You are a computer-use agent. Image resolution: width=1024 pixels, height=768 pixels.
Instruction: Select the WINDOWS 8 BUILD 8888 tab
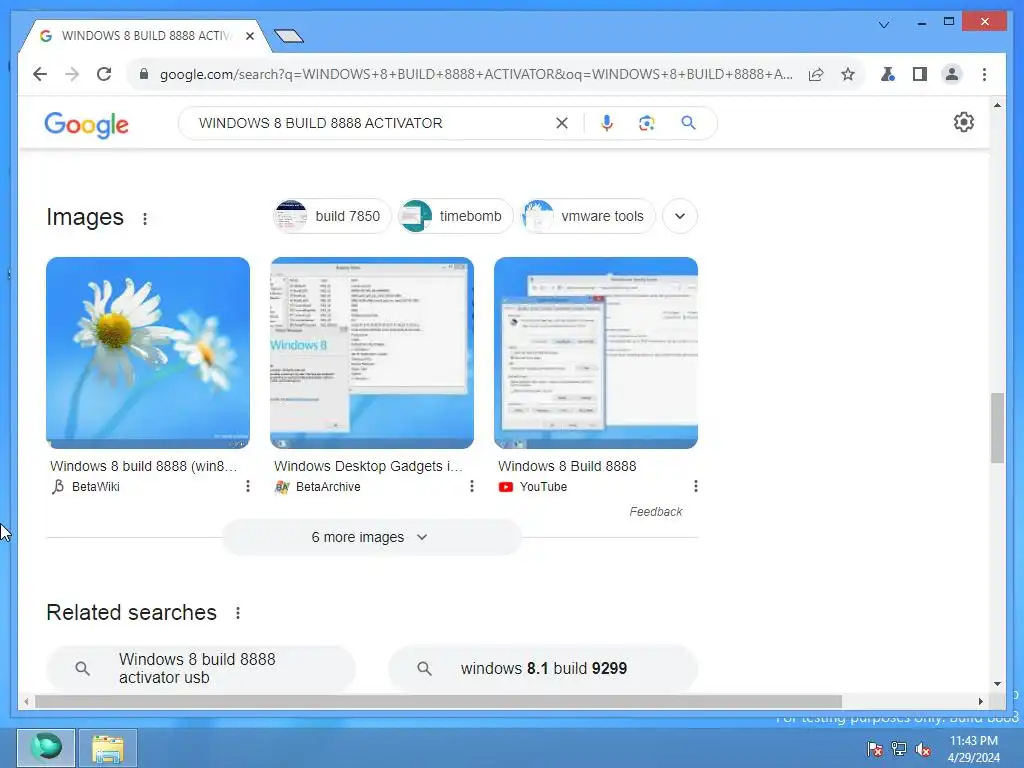click(x=145, y=36)
